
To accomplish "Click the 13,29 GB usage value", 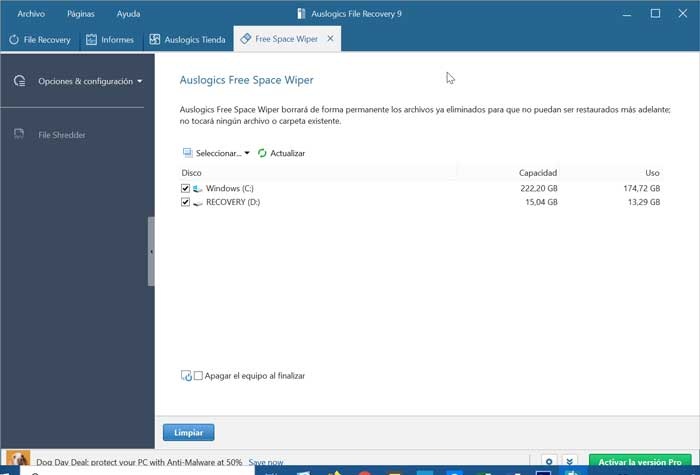I will [644, 202].
